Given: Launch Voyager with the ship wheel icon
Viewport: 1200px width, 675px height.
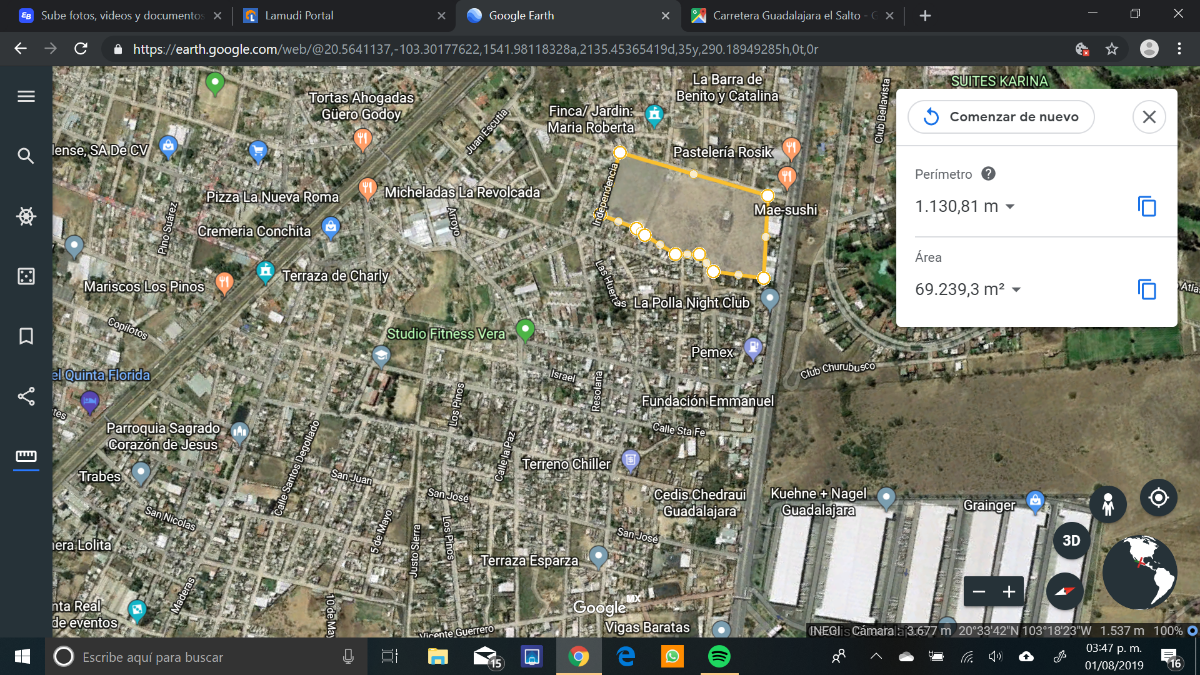Looking at the screenshot, I should pos(26,216).
